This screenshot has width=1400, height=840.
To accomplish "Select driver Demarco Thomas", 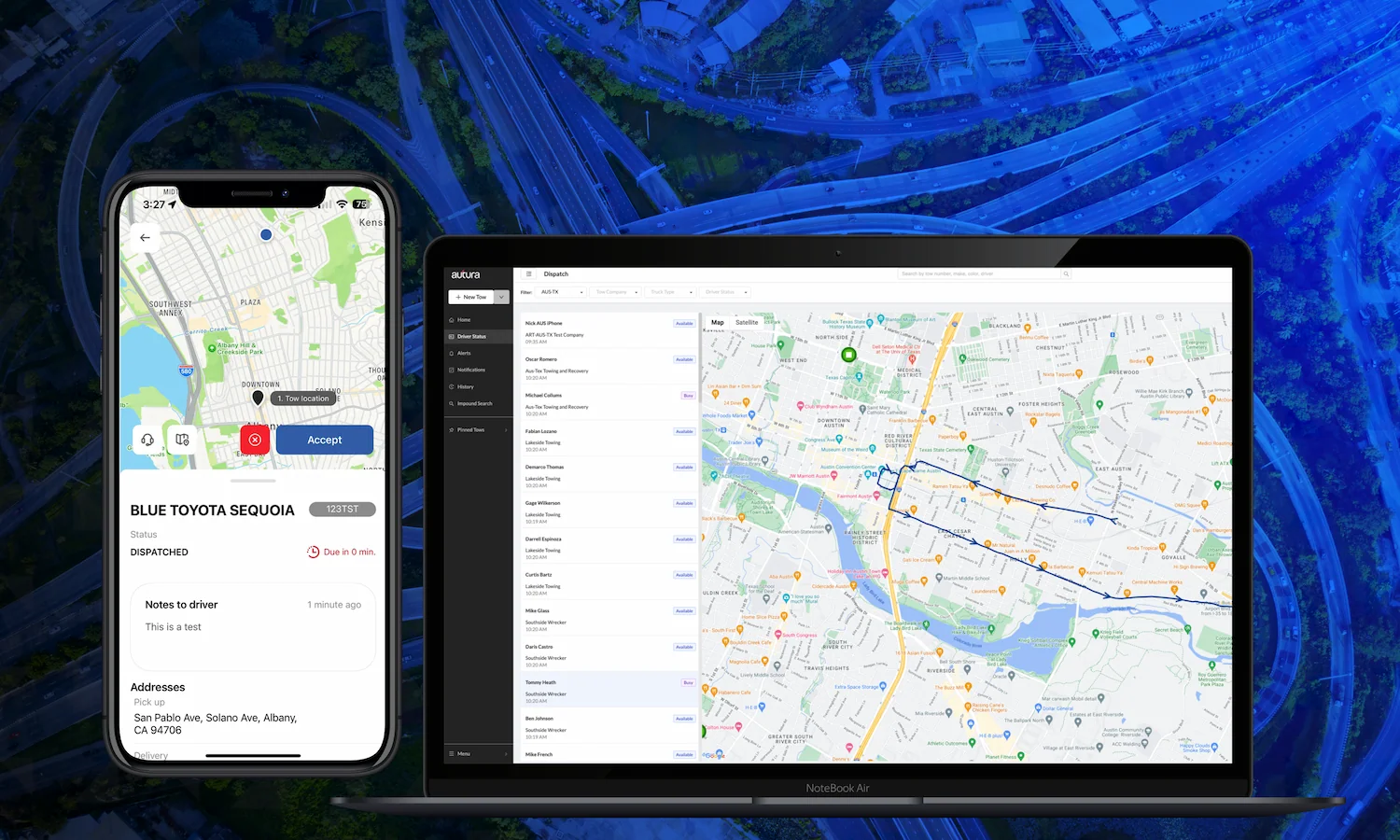I will (x=608, y=475).
